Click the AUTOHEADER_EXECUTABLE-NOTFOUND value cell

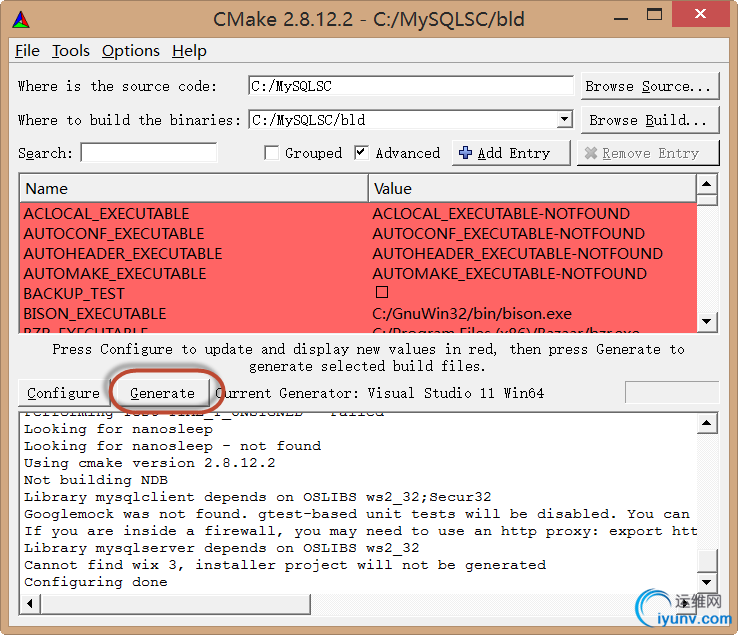(517, 254)
